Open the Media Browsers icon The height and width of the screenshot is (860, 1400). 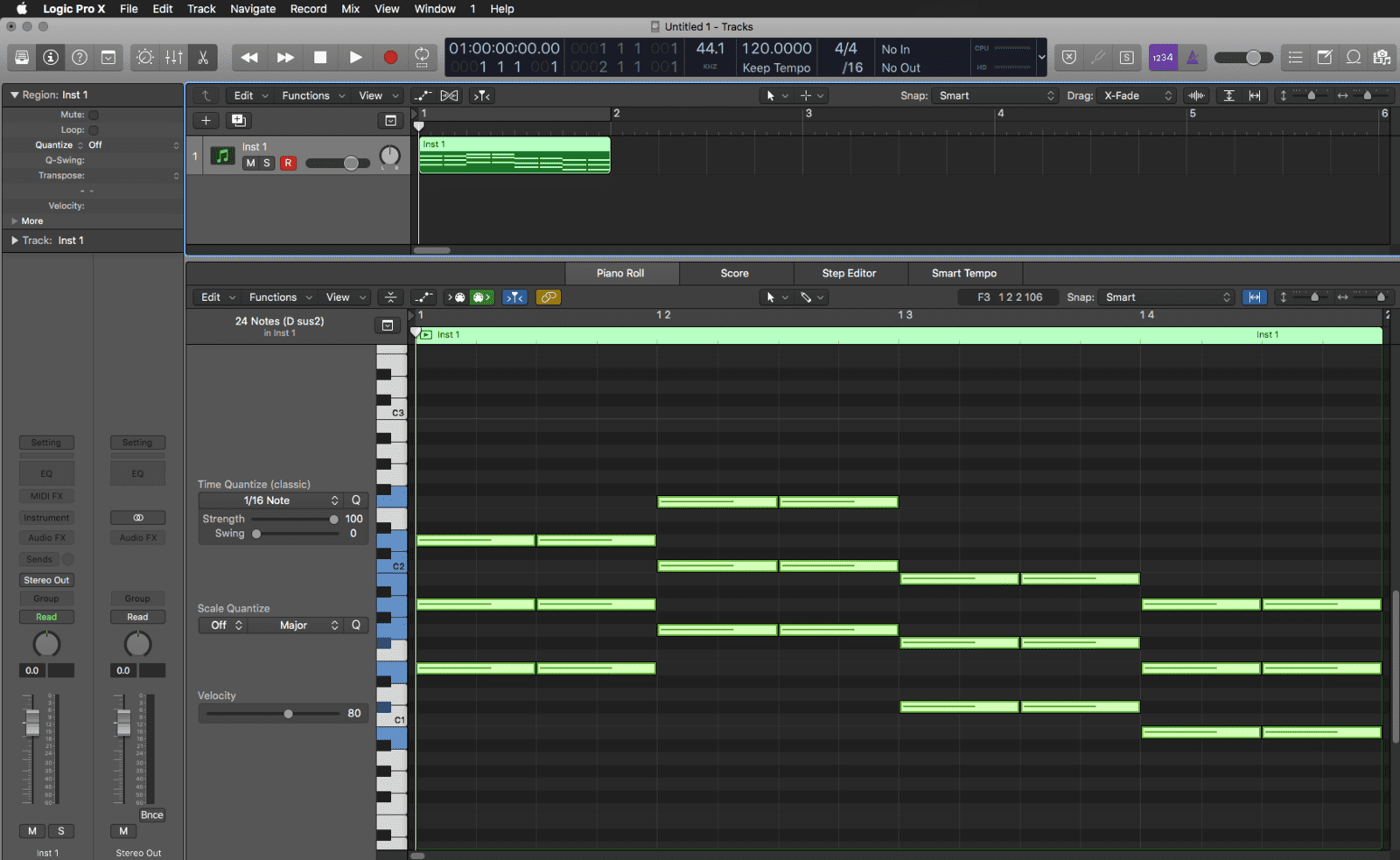1382,58
